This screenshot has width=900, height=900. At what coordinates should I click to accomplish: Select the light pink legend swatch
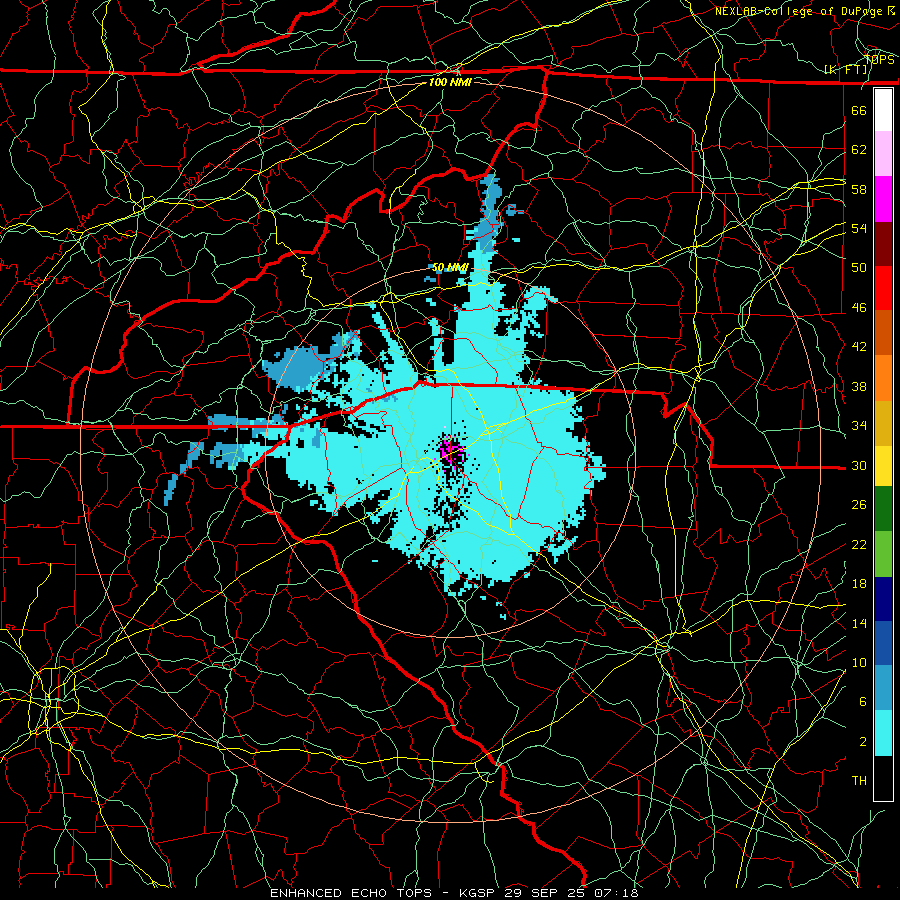click(x=883, y=154)
